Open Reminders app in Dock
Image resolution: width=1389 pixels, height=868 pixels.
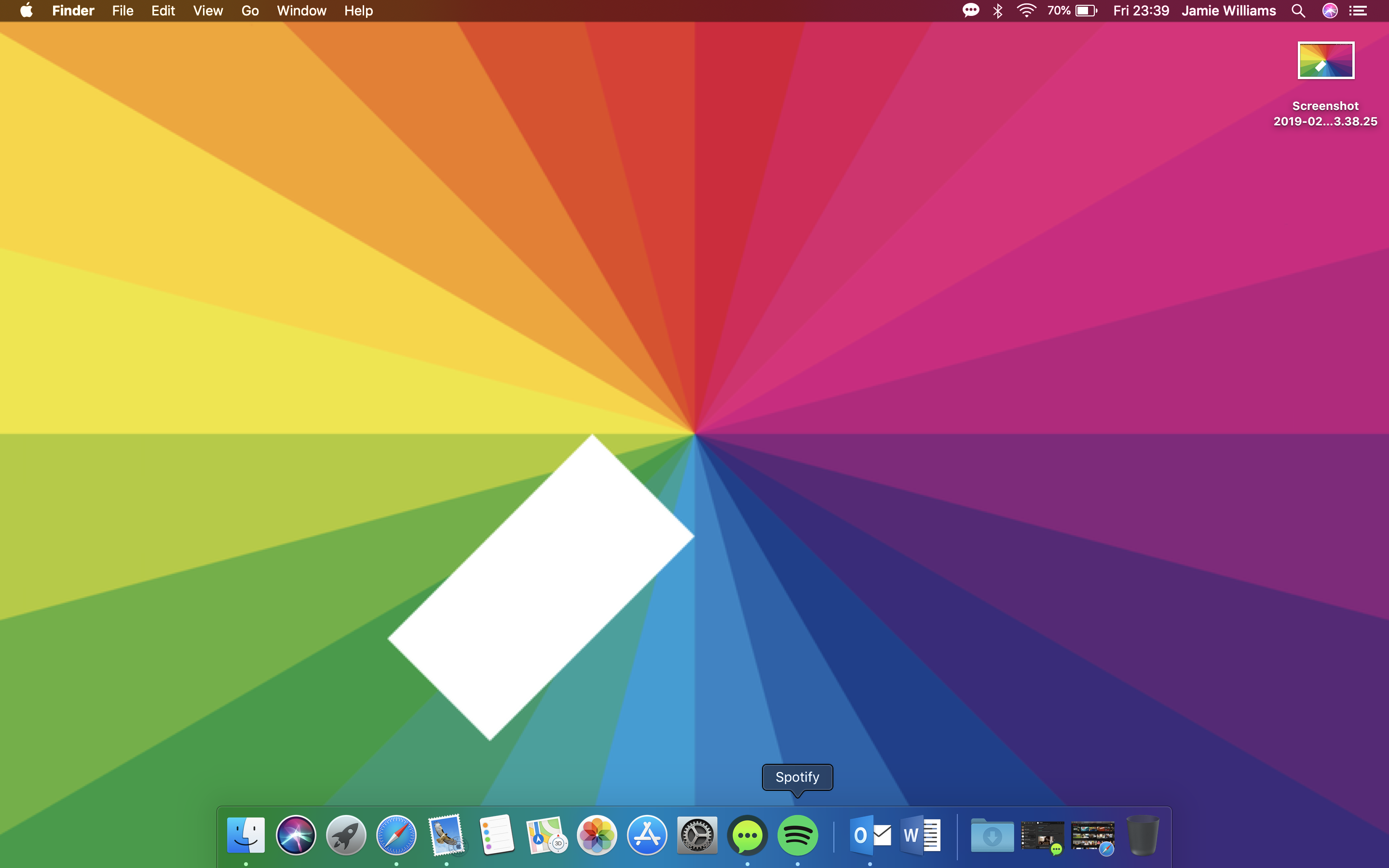(x=496, y=835)
